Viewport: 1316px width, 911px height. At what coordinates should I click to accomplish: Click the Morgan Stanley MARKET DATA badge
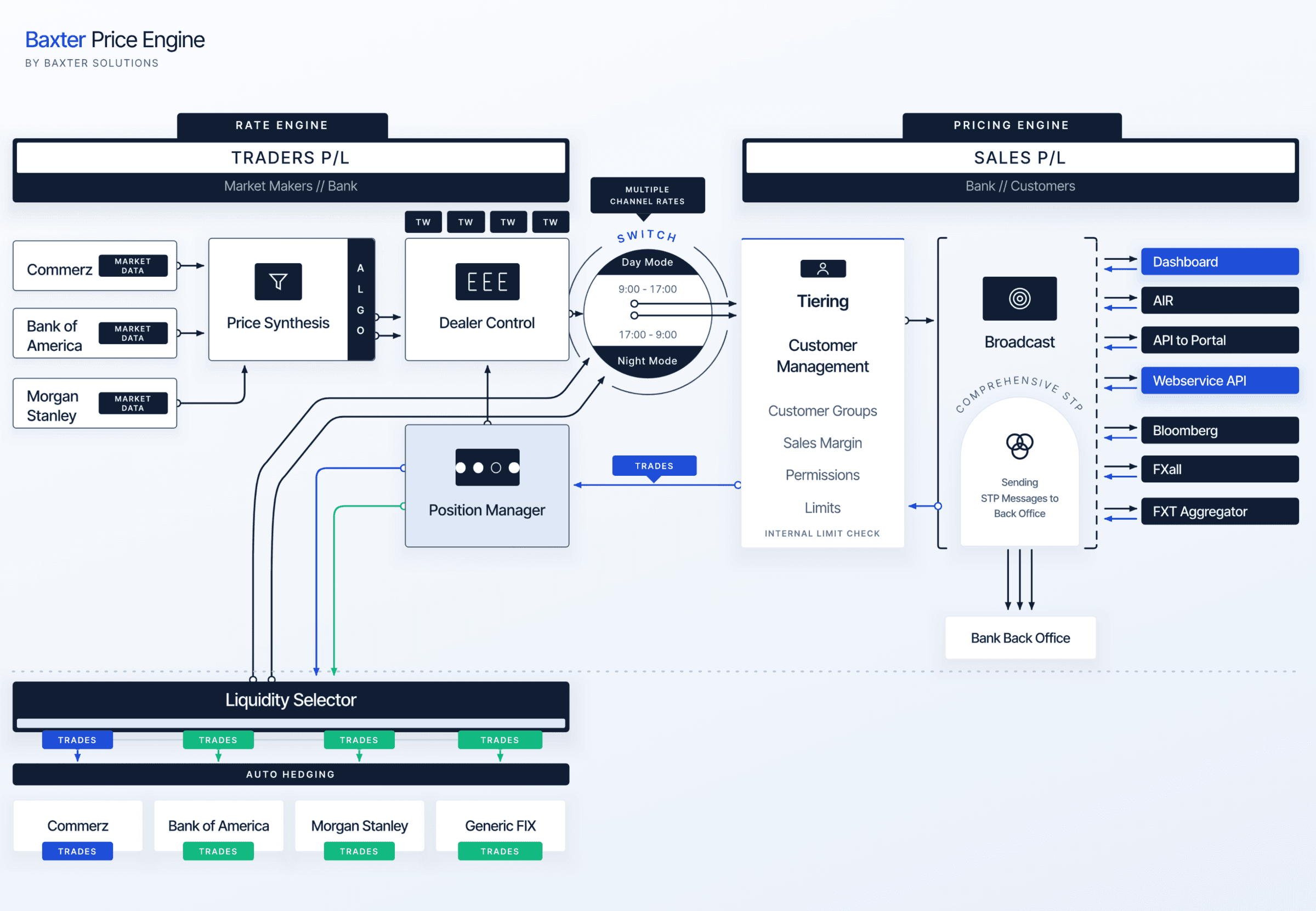click(x=133, y=403)
